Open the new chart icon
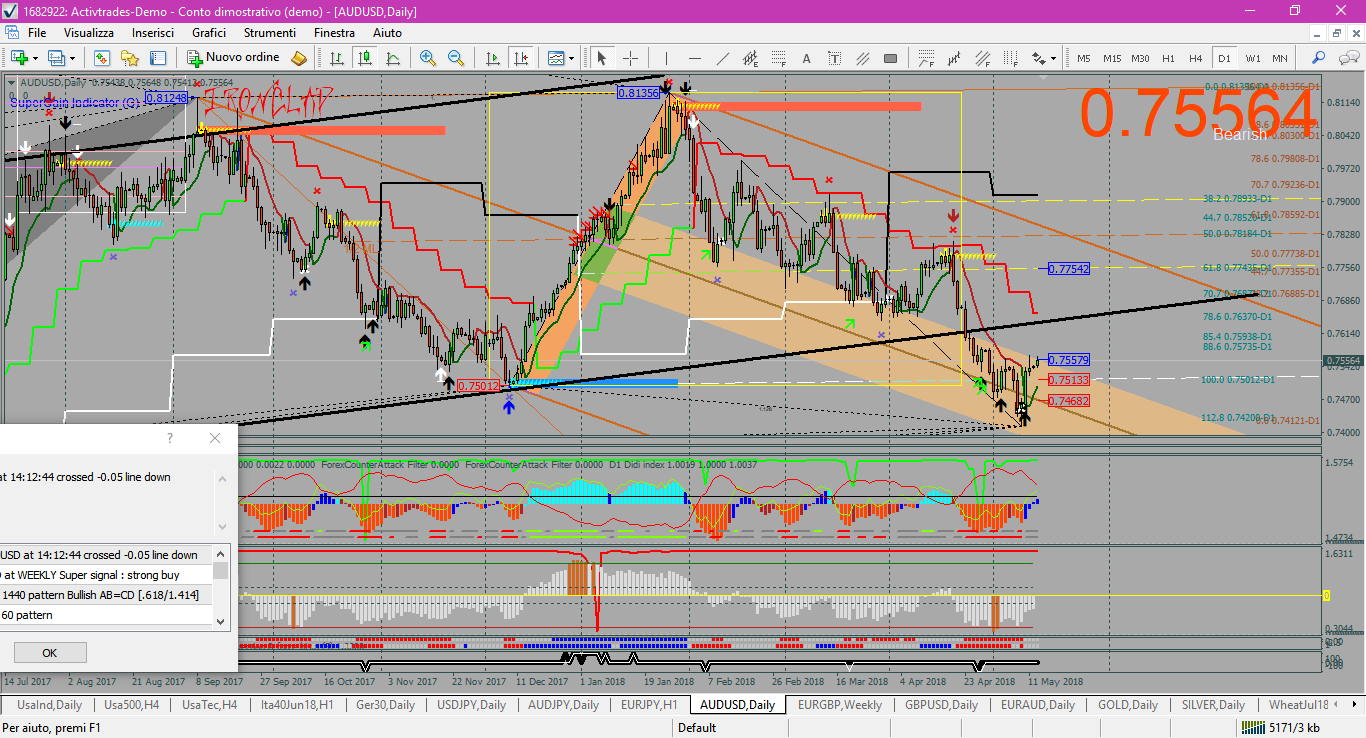Image resolution: width=1366 pixels, height=738 pixels. pos(19,58)
